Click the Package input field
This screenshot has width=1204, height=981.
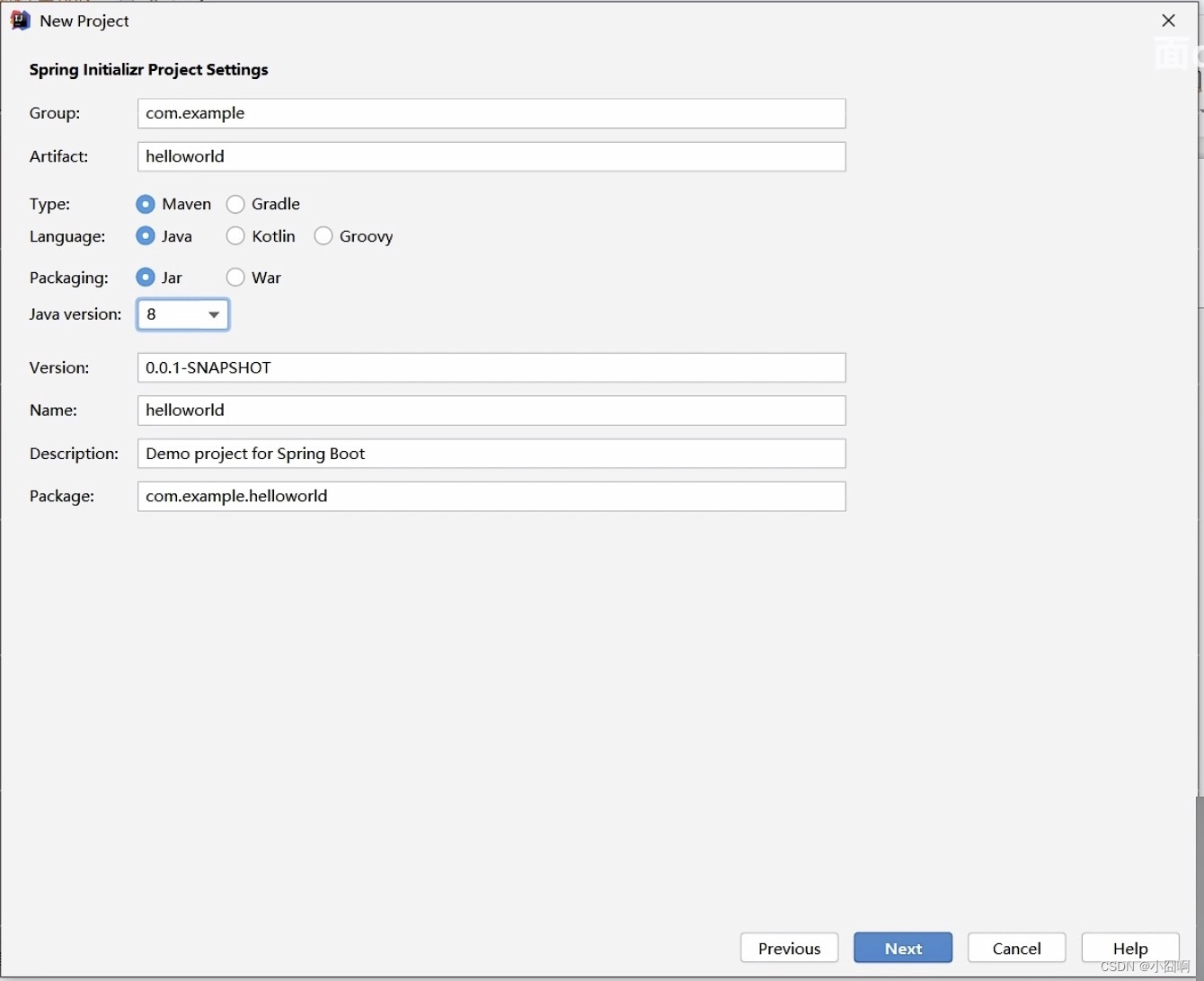491,497
